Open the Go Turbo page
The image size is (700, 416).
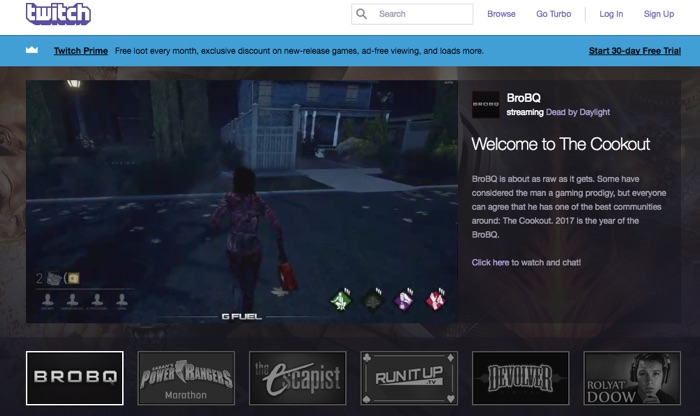point(554,14)
